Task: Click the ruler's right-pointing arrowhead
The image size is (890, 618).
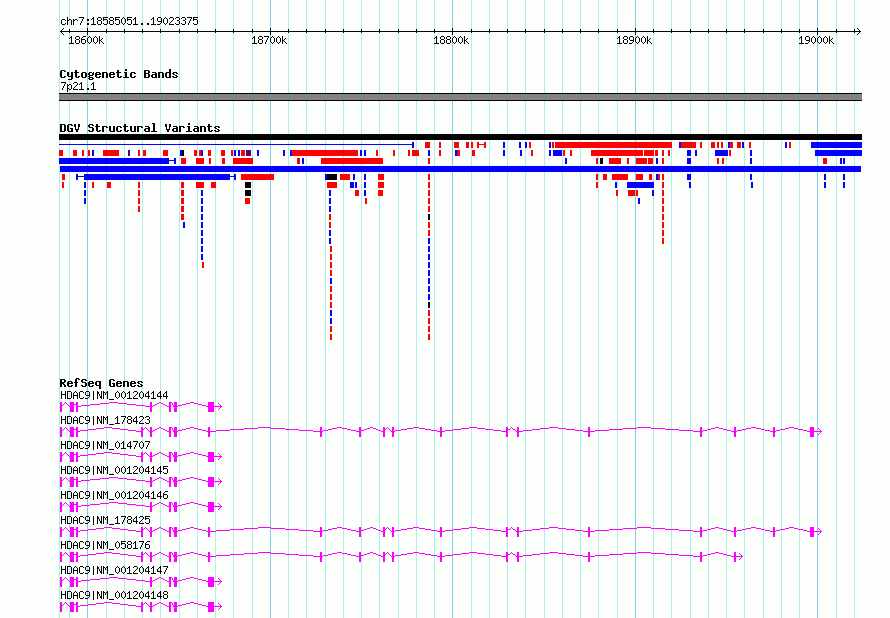Action: coord(858,32)
